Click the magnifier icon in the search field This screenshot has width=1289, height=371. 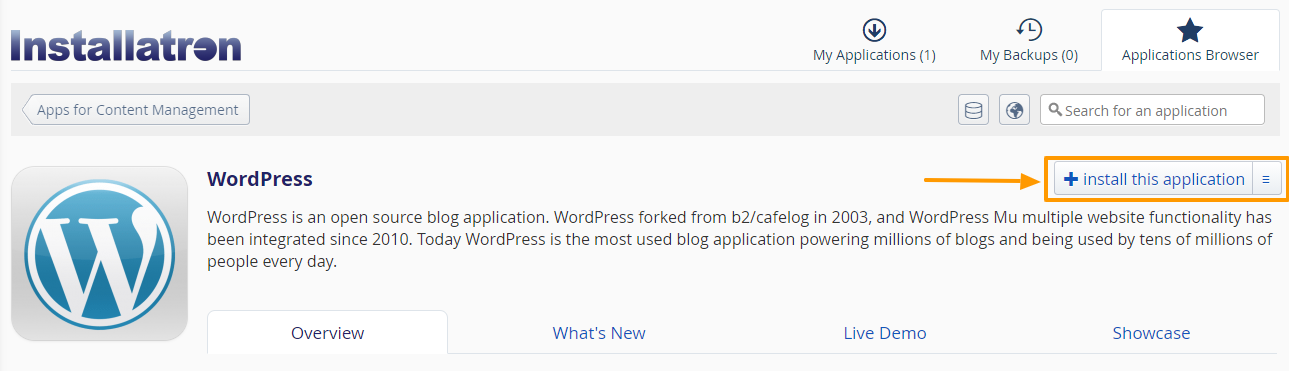[x=1054, y=111]
